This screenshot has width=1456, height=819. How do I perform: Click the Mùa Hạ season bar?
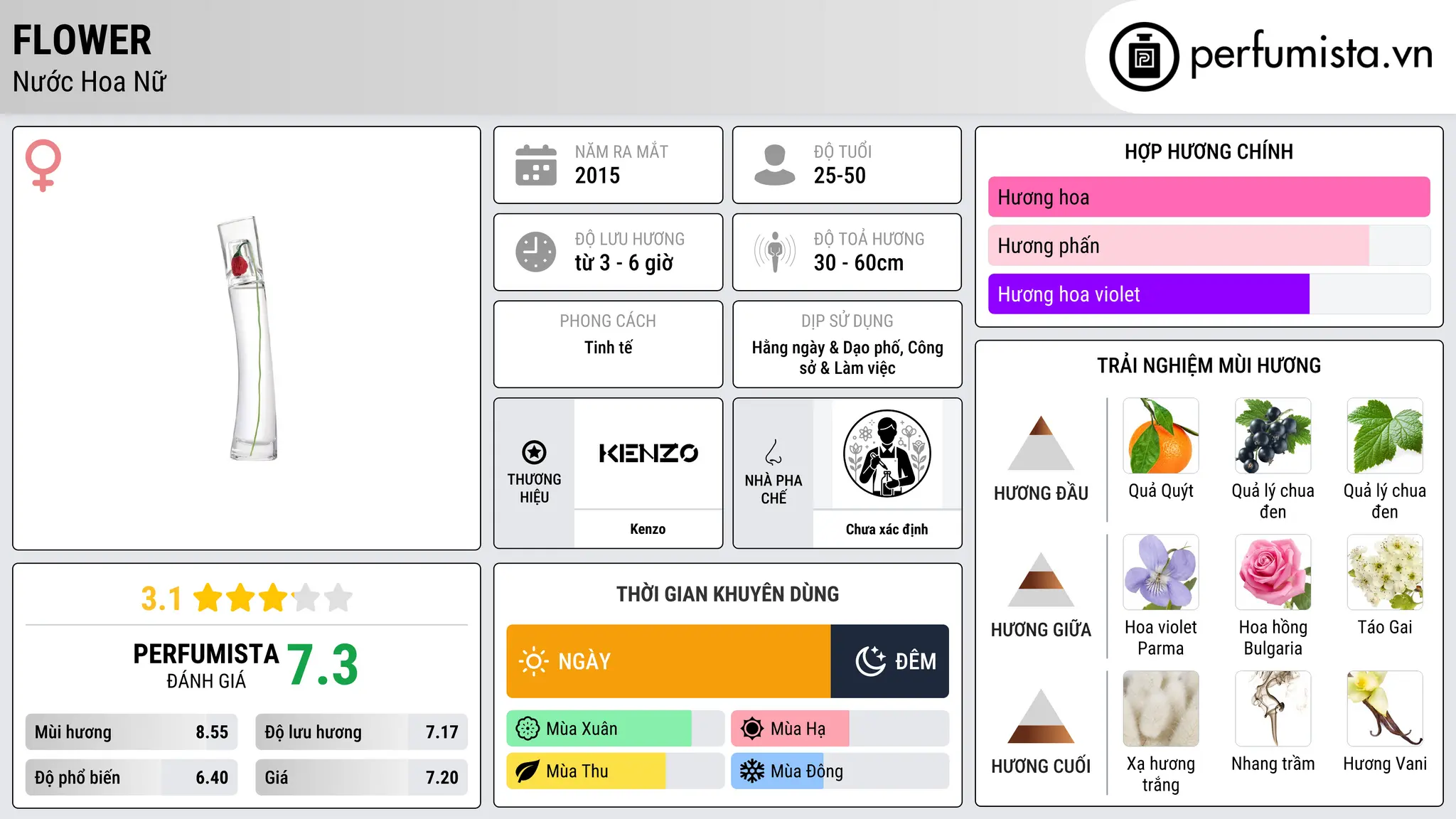pyautogui.click(x=840, y=729)
